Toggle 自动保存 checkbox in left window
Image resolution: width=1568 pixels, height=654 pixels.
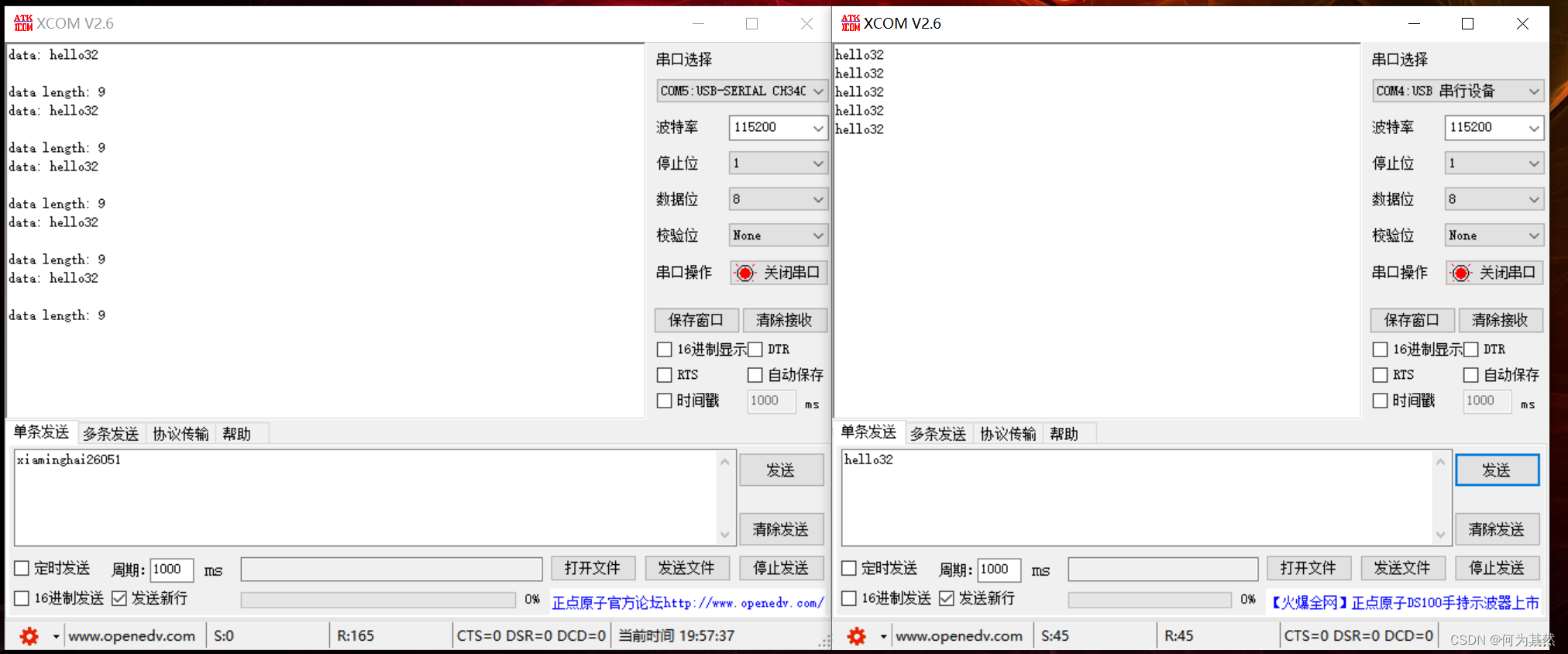(755, 375)
